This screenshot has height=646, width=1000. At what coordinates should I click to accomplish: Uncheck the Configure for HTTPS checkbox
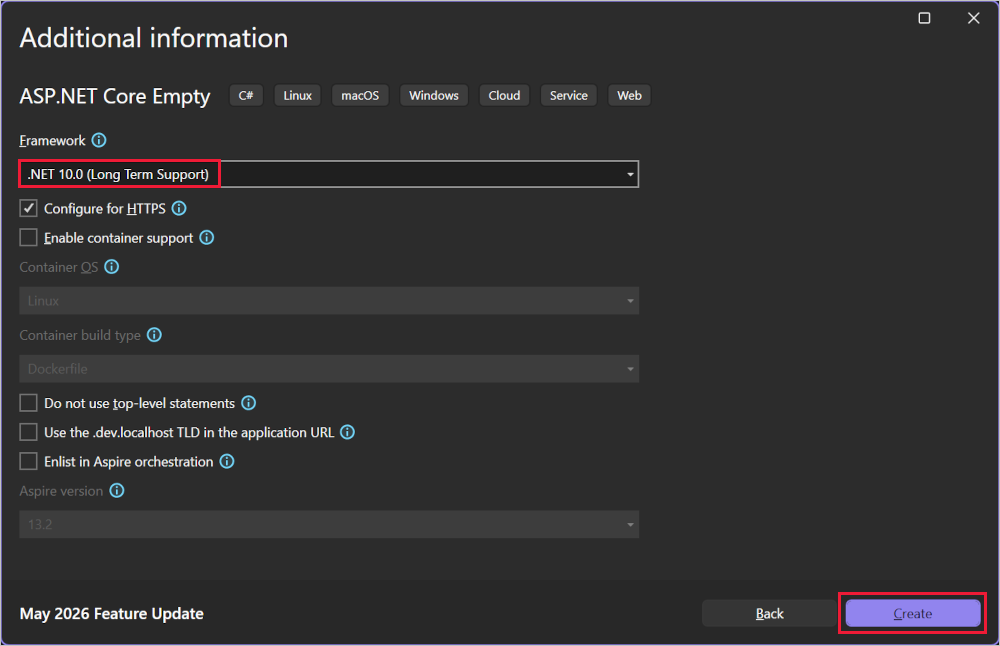point(28,208)
